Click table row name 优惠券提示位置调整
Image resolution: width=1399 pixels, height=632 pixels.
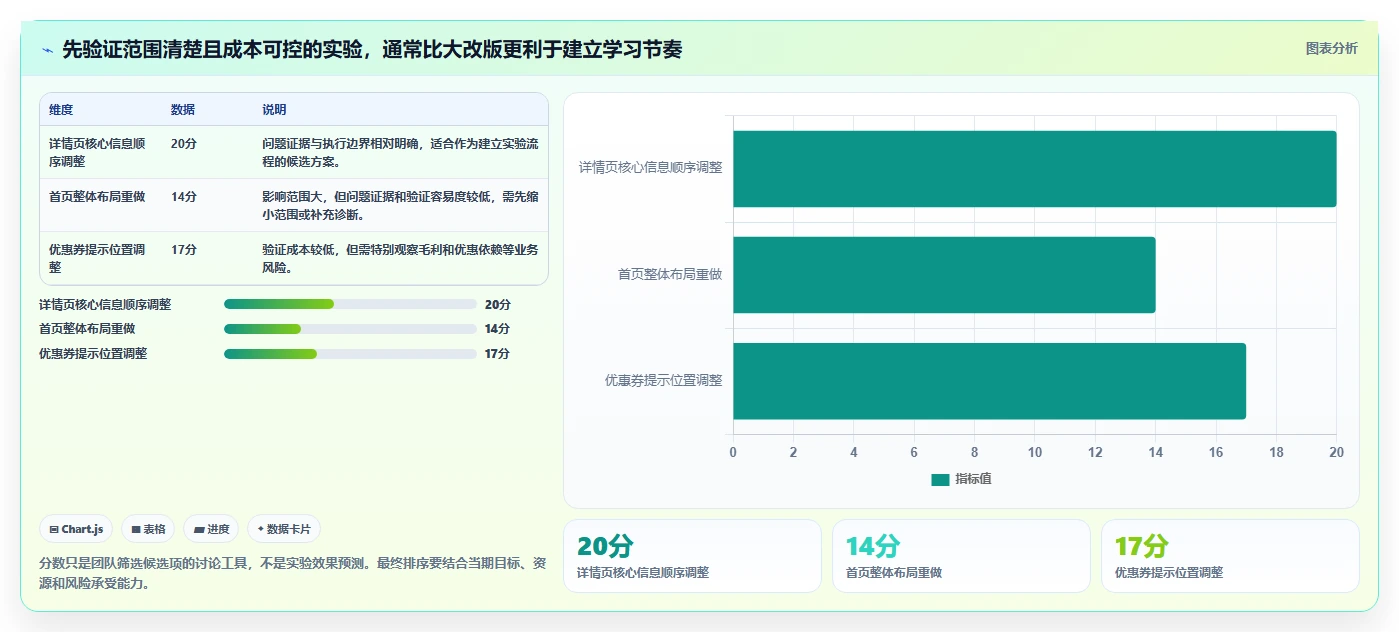(98, 258)
